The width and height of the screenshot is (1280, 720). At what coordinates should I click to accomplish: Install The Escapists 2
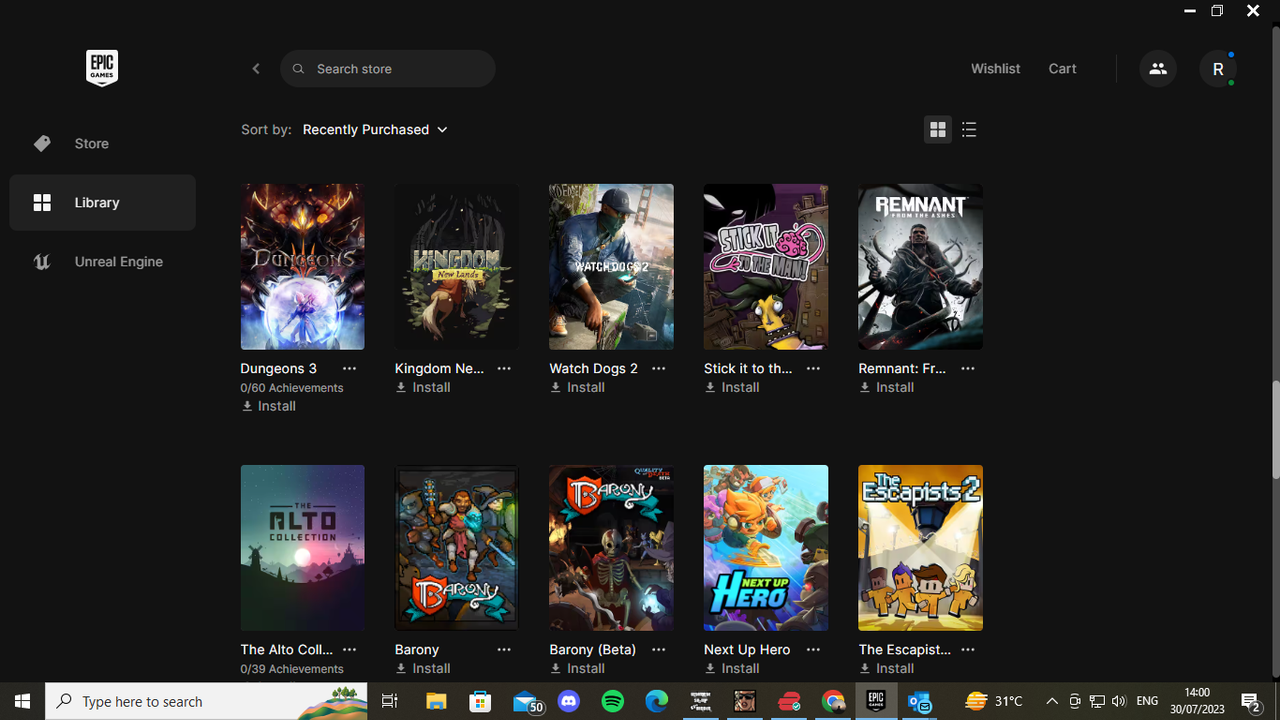pyautogui.click(x=887, y=669)
